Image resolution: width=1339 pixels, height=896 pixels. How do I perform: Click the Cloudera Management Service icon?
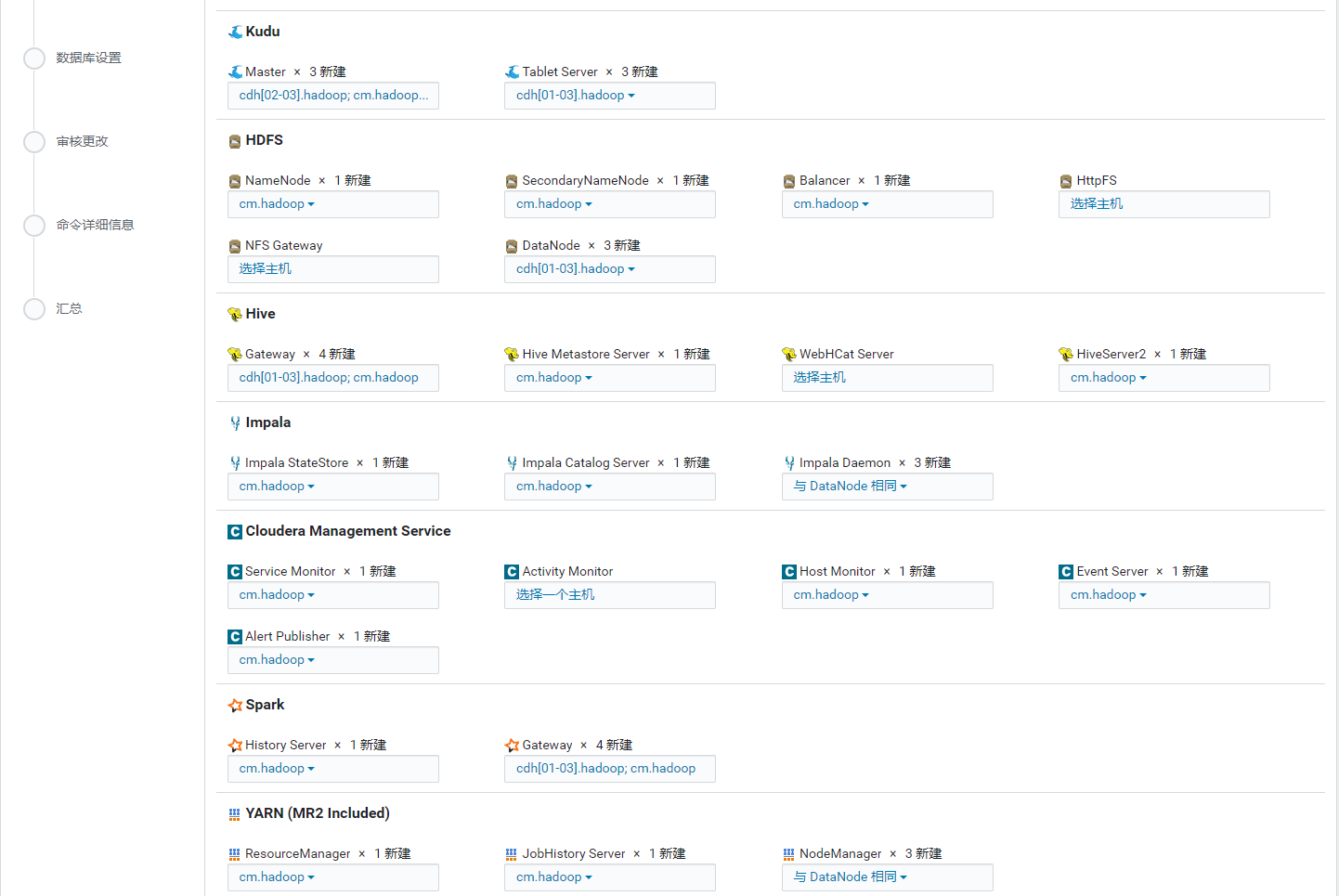[x=235, y=532]
